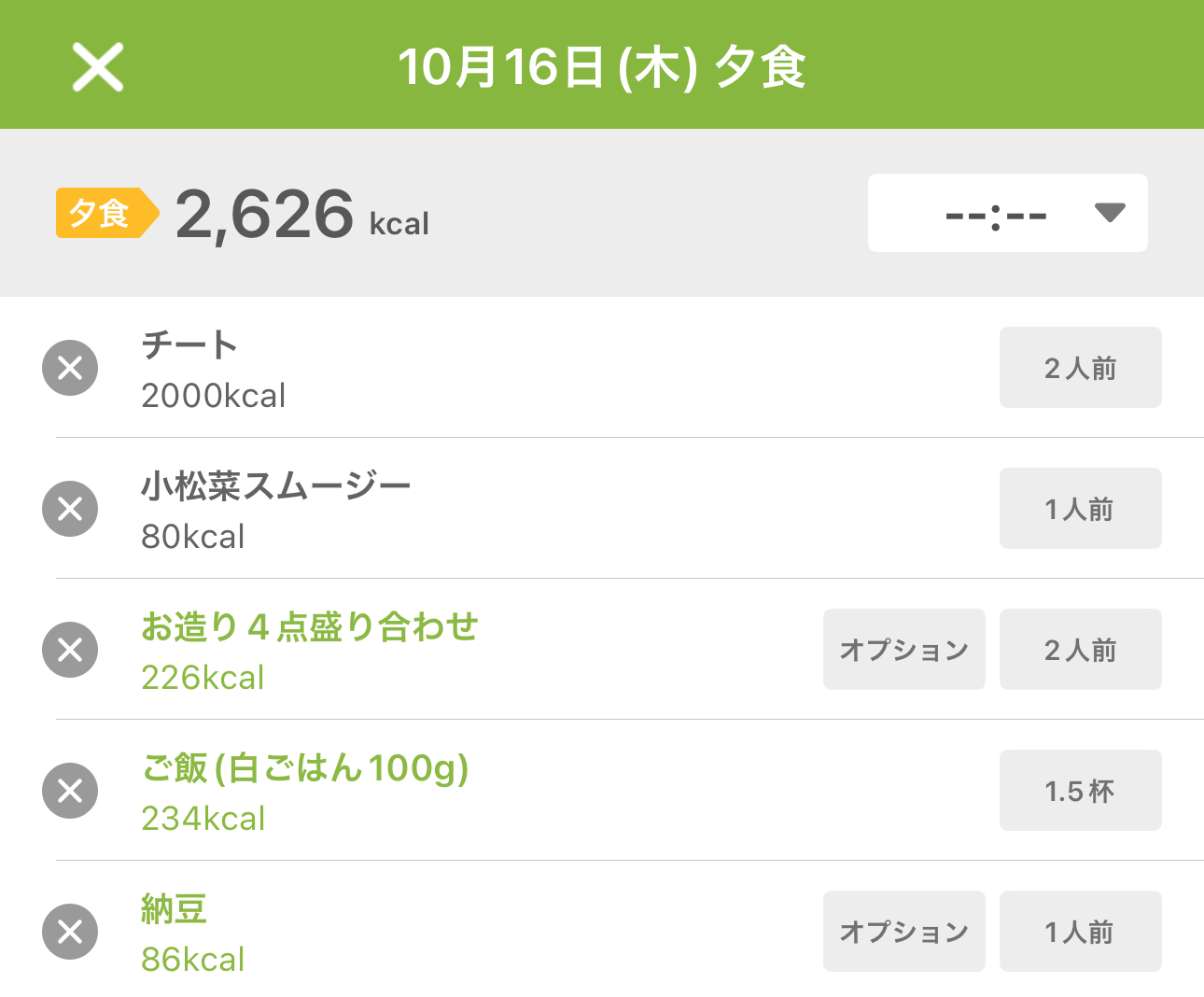1204x997 pixels.
Task: Open オプション for お造り４点盛り合わせ
Action: coord(903,650)
